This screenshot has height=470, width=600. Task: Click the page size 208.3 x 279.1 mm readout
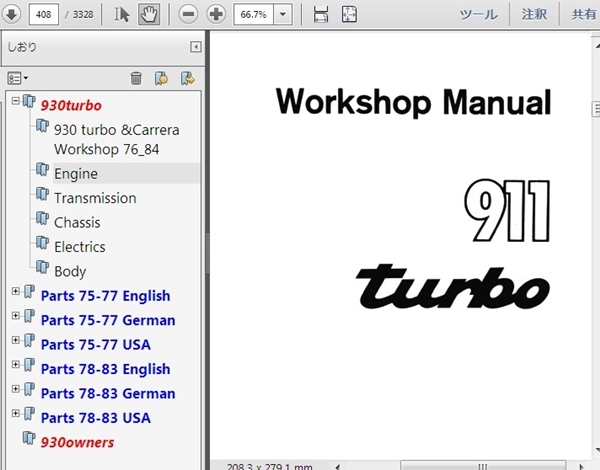[x=269, y=467]
